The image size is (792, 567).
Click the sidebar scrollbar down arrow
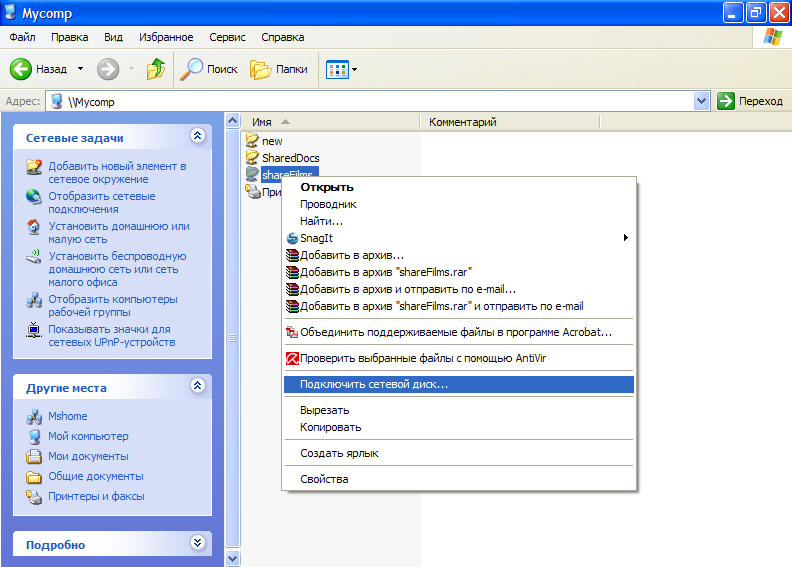point(233,558)
